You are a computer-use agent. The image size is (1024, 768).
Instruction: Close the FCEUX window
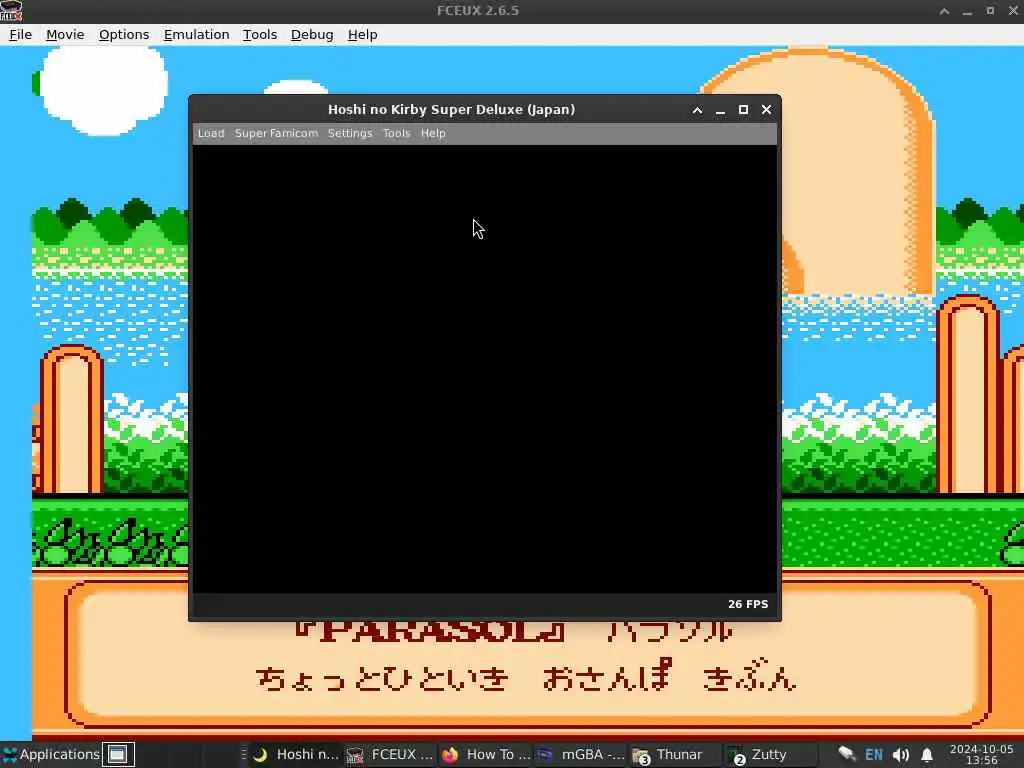[x=1013, y=11]
